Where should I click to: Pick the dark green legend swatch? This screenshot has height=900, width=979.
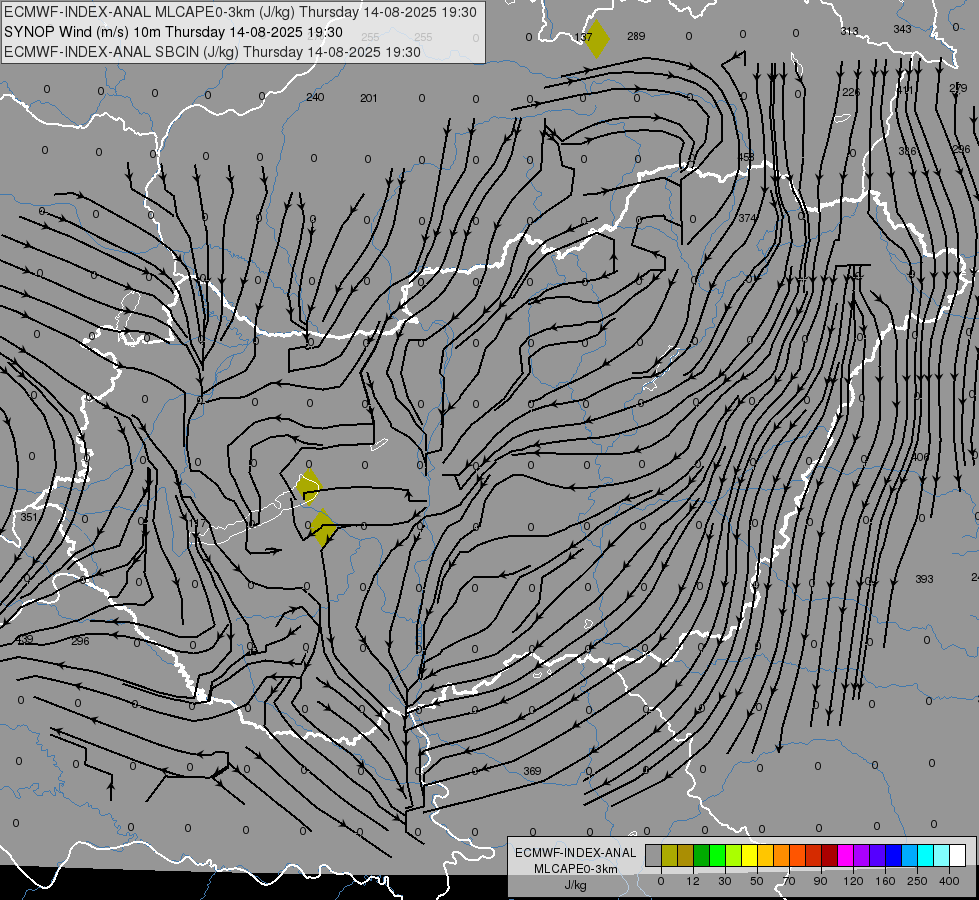pyautogui.click(x=702, y=855)
